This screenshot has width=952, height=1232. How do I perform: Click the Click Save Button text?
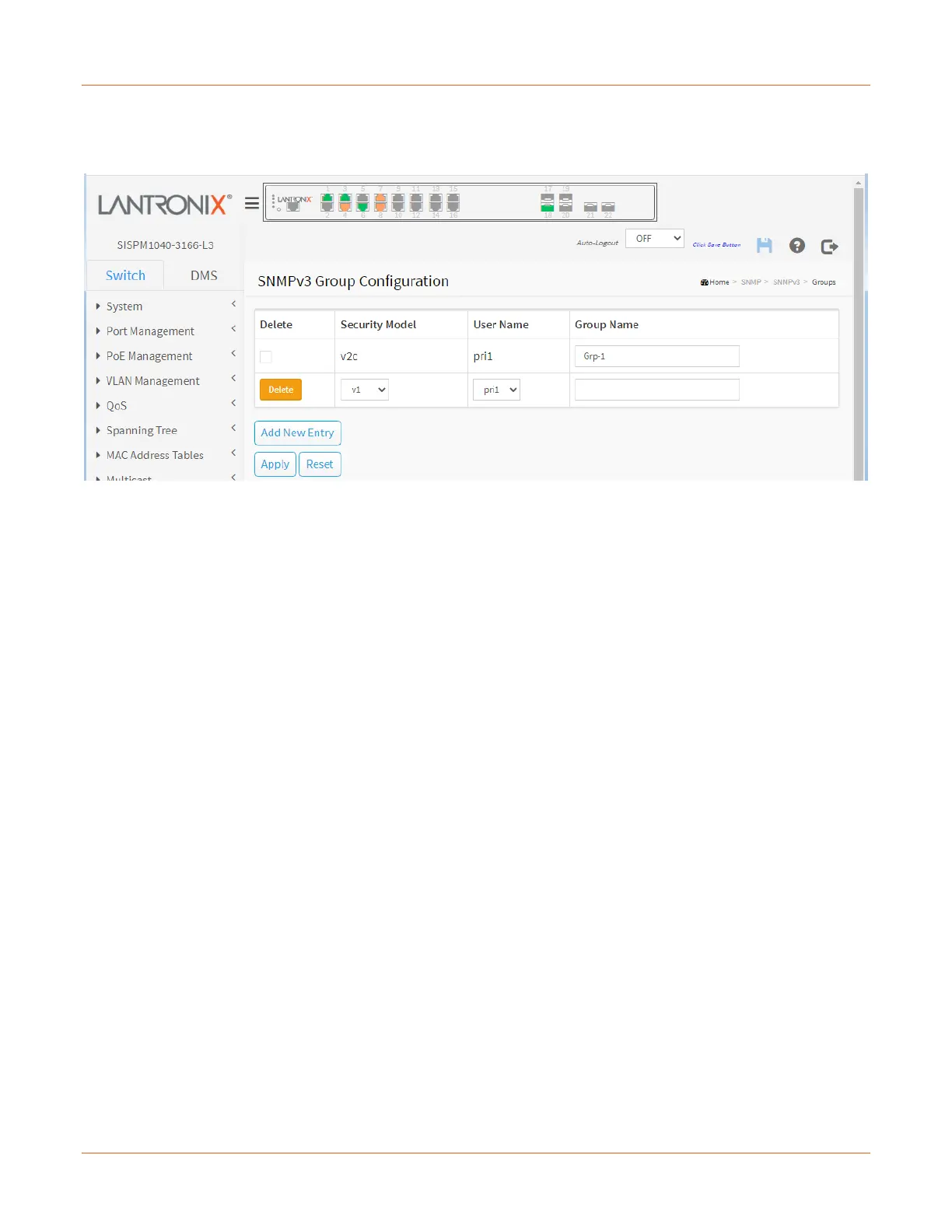point(717,244)
